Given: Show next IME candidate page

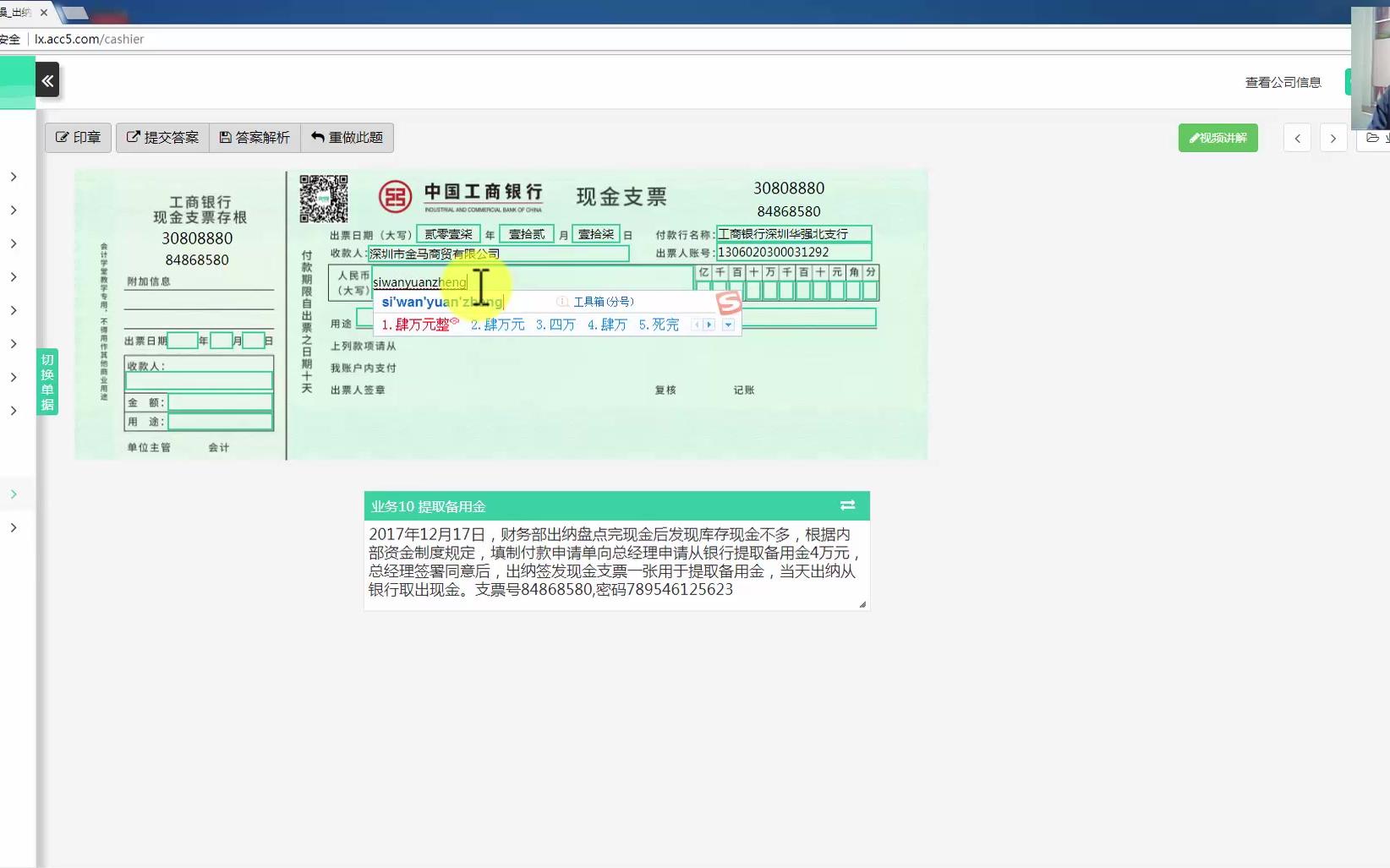Looking at the screenshot, I should (709, 325).
